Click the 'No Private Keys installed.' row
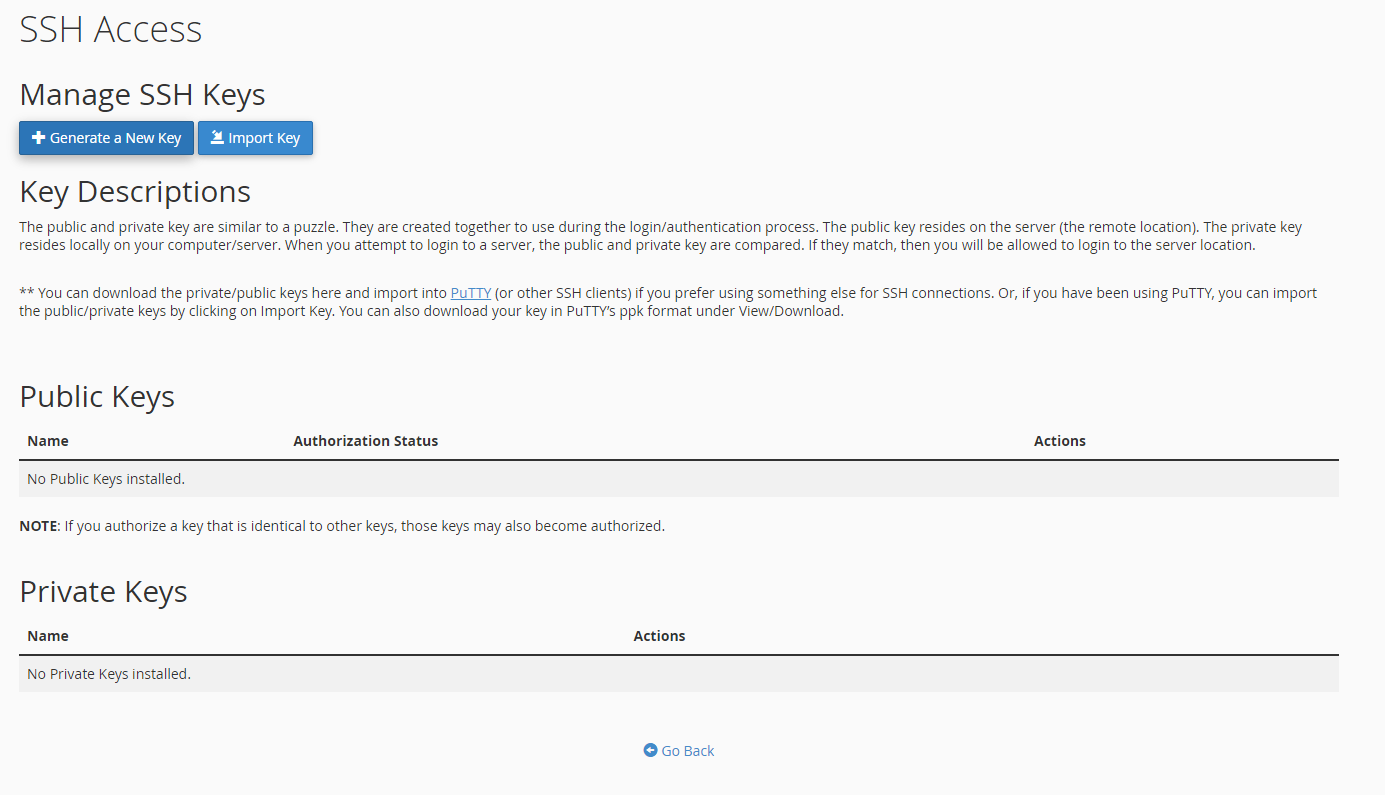1385x795 pixels. (679, 674)
